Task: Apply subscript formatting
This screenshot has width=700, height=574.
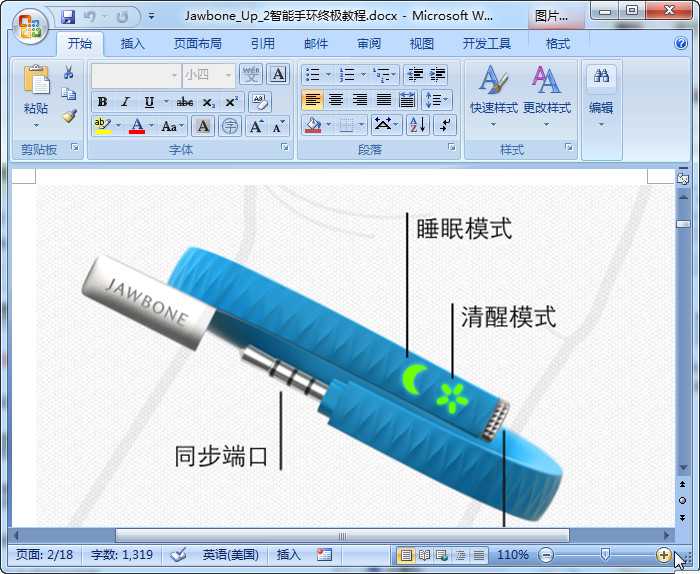Action: point(208,102)
